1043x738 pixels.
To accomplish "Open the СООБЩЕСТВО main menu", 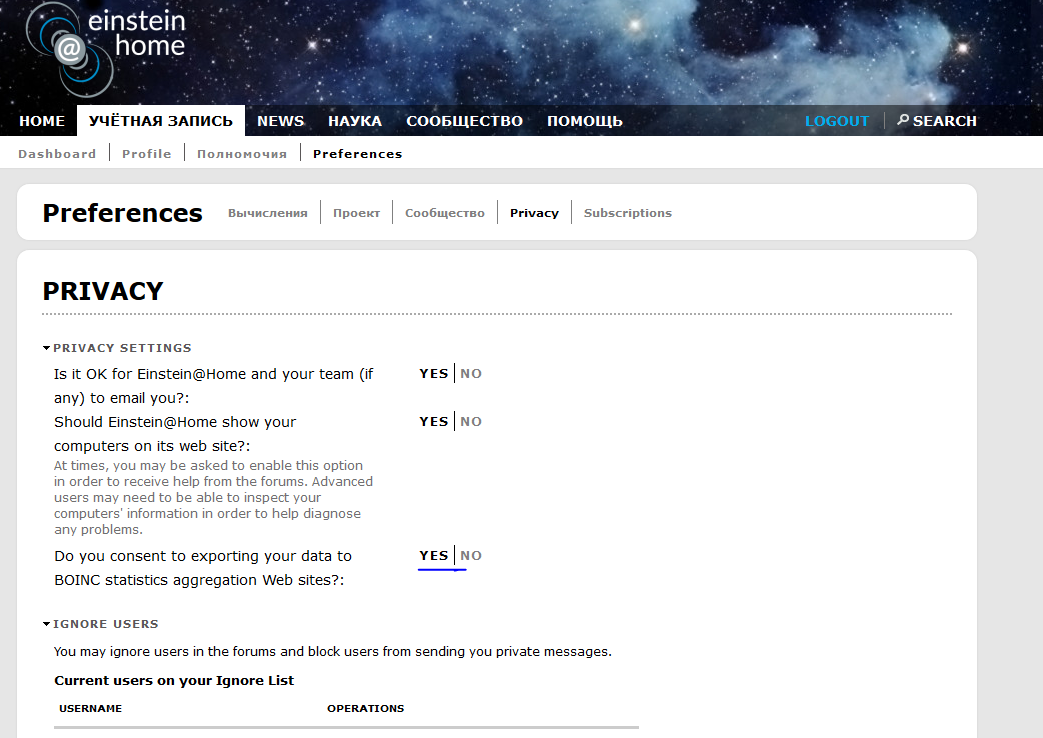I will tap(464, 121).
